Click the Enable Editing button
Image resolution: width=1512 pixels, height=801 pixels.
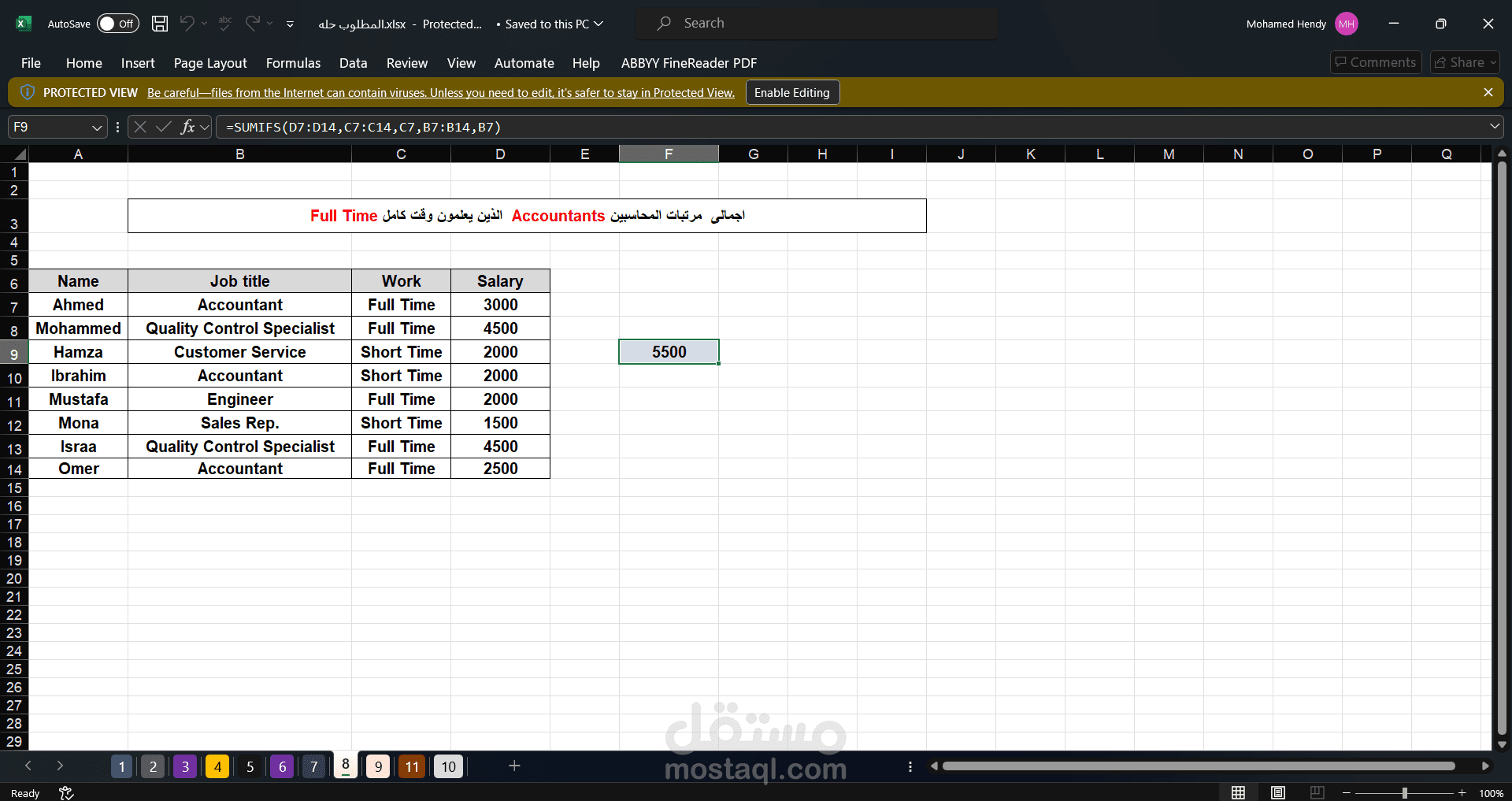click(x=791, y=92)
